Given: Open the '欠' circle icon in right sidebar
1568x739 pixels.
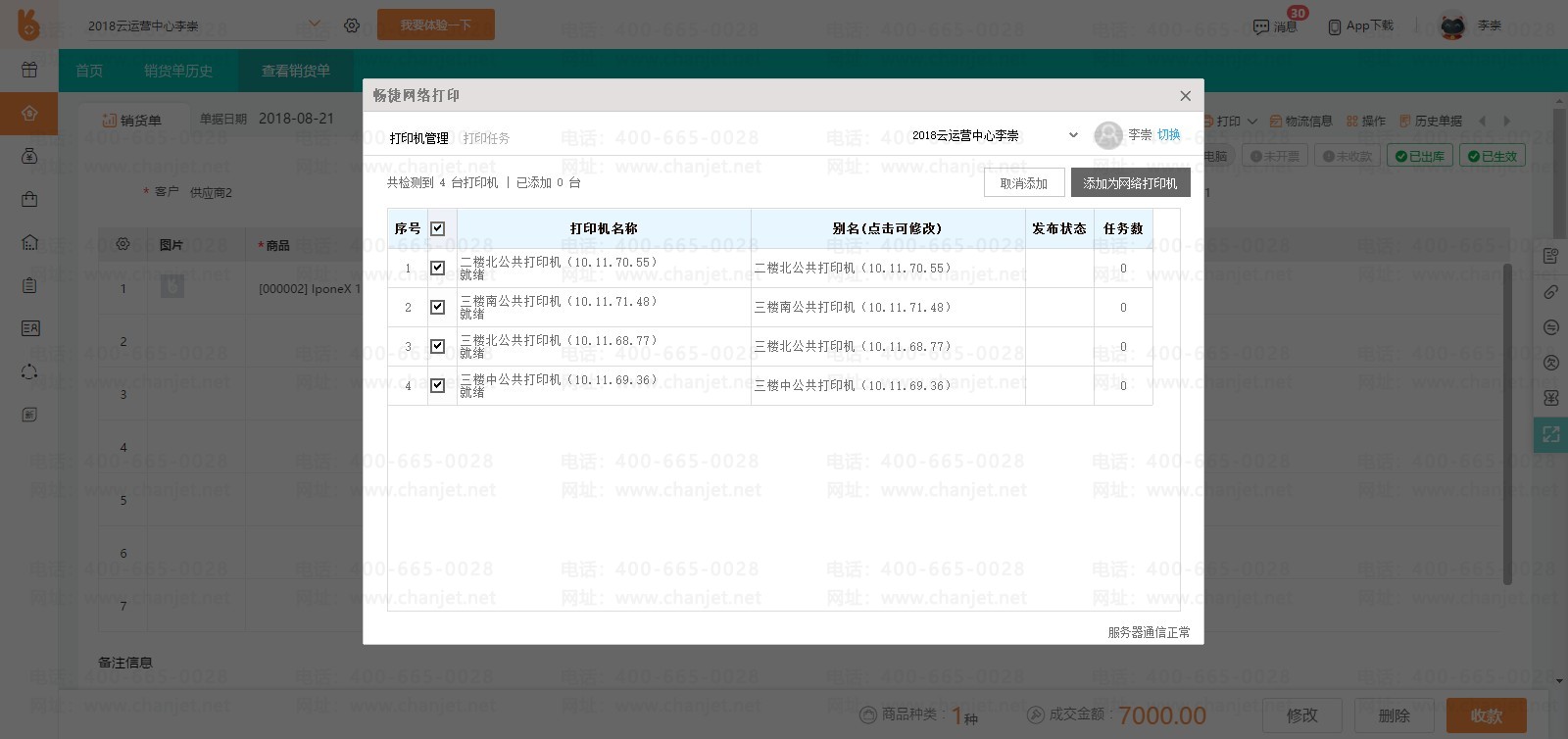Looking at the screenshot, I should pos(1550,362).
